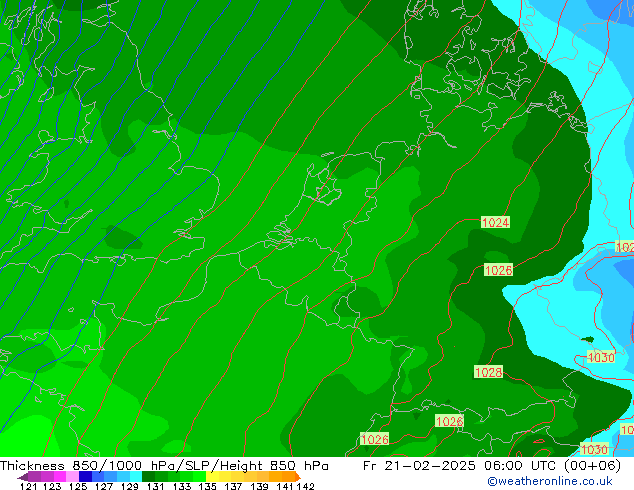
Task: Click the forecast time 'Fr 21-02-2025 06:00 UTC (00+06)'
Action: click(x=492, y=466)
